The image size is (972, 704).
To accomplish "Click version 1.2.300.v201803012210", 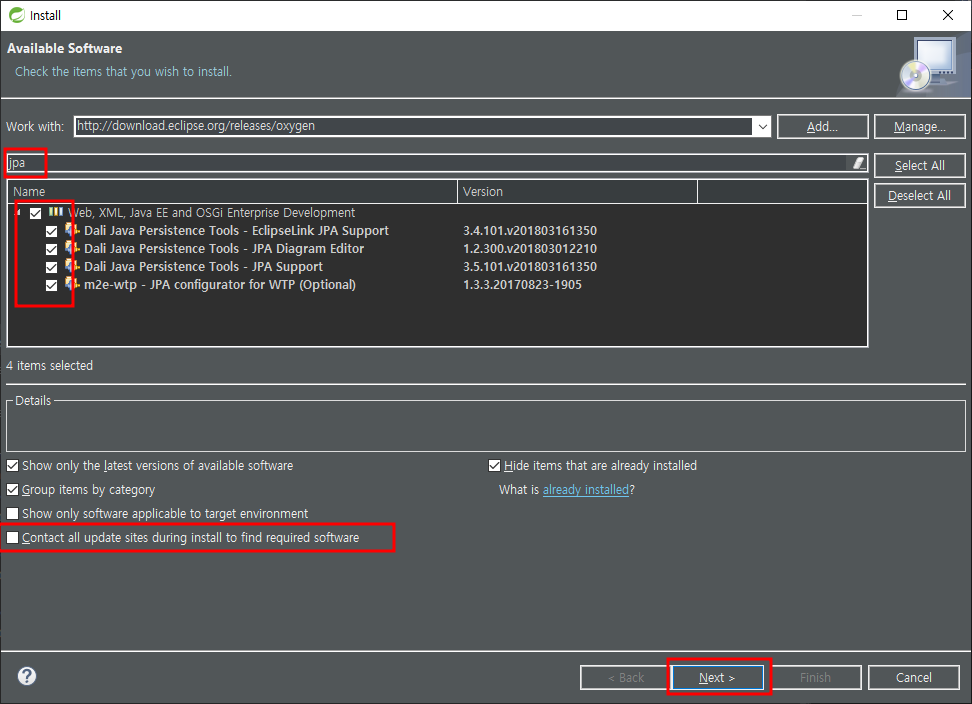I will 530,249.
